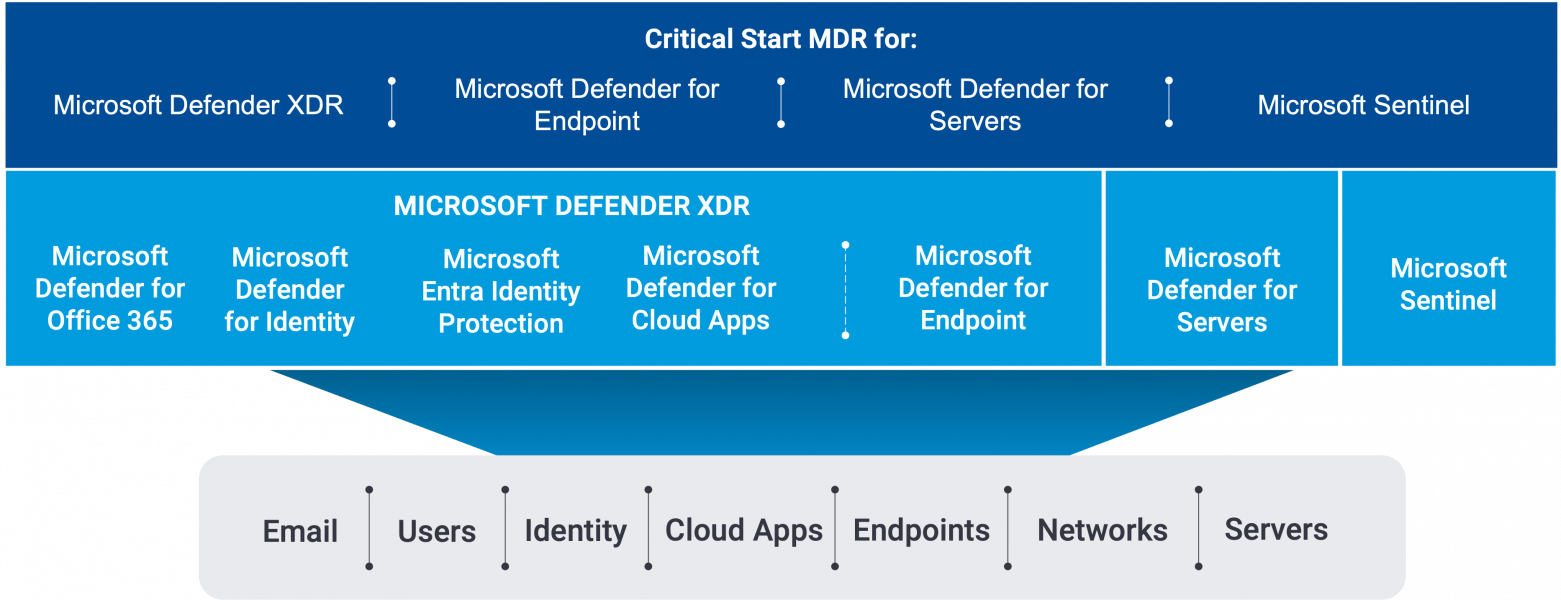Open Microsoft Sentinel in the dark blue row

pos(1363,105)
